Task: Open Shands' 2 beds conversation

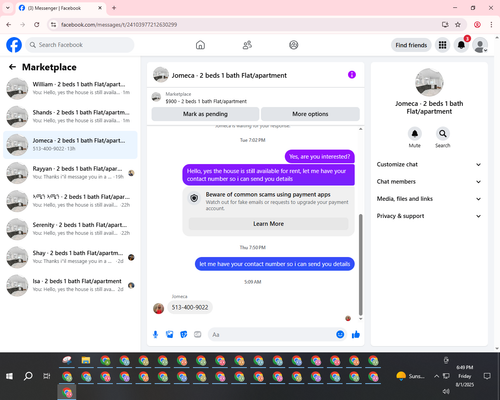Action: 70,117
